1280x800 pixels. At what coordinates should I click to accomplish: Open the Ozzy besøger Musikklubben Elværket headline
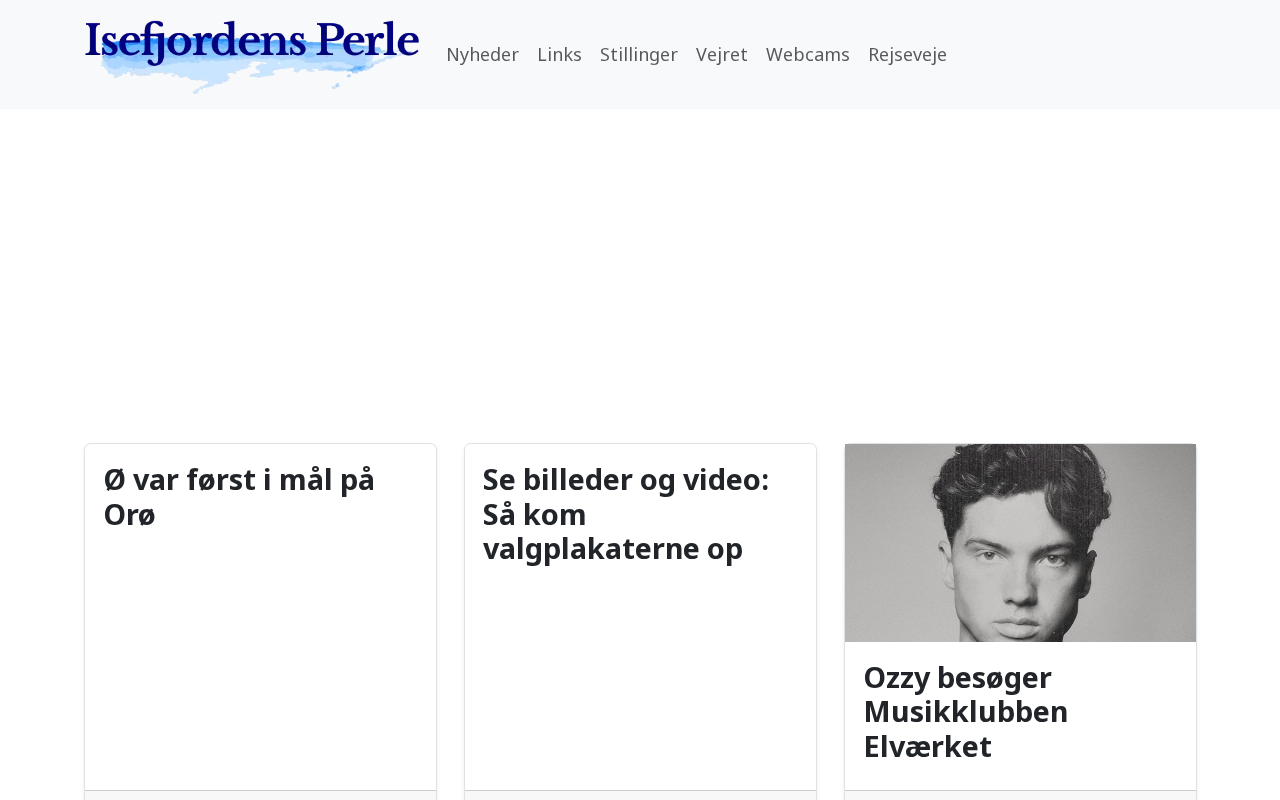point(965,712)
